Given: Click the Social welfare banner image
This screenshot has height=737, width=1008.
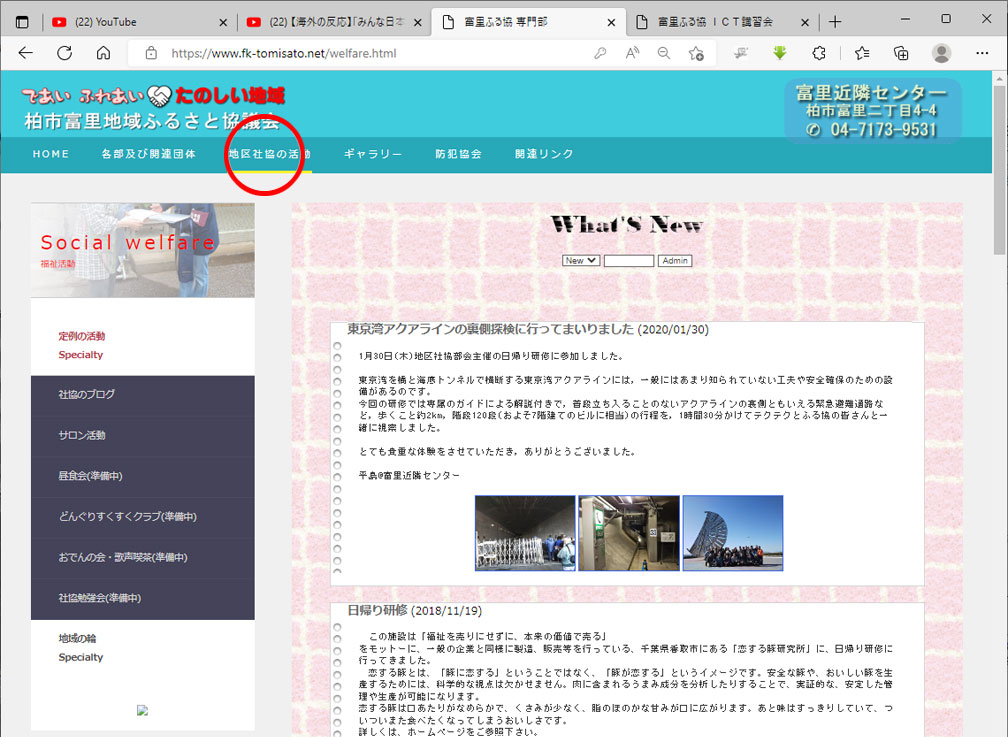Looking at the screenshot, I should (x=143, y=250).
